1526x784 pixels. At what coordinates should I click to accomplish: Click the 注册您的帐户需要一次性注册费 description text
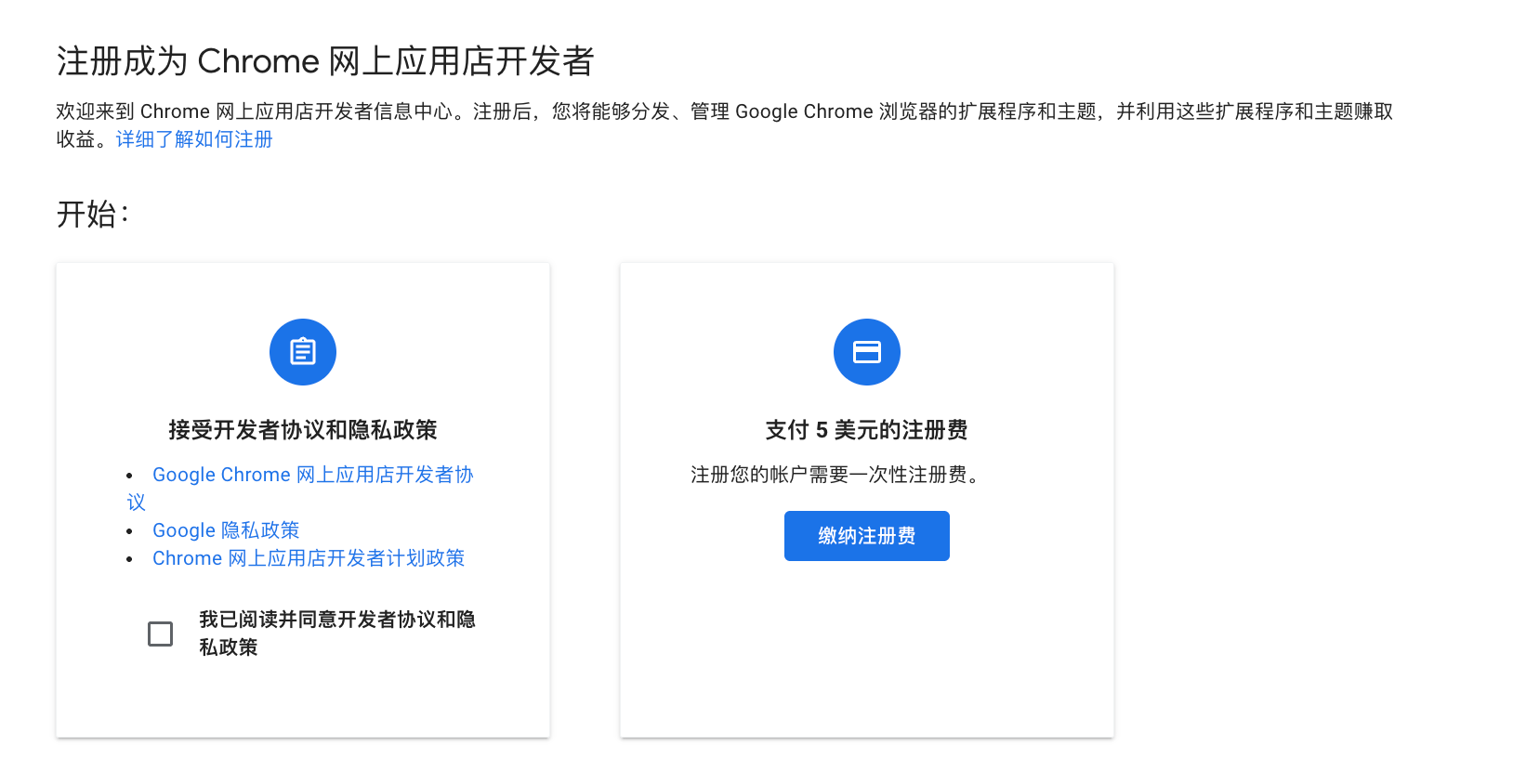[835, 475]
